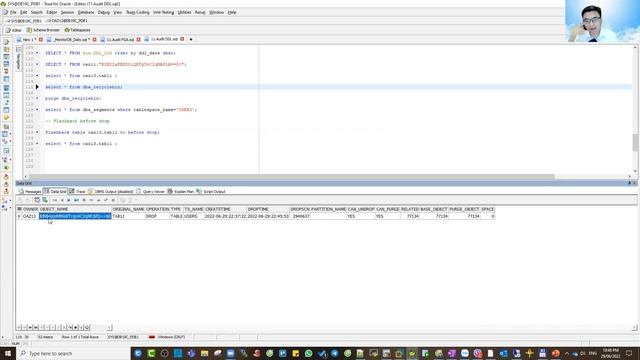The height and width of the screenshot is (360, 640).
Task: Open WhatsApp from the taskbar
Action: (x=309, y=353)
